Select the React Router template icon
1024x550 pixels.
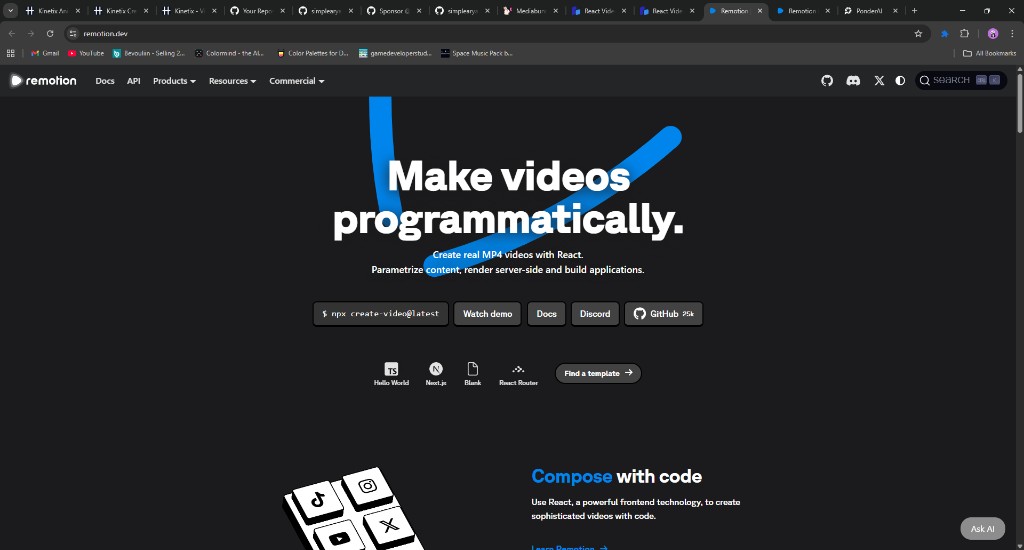tap(518, 374)
